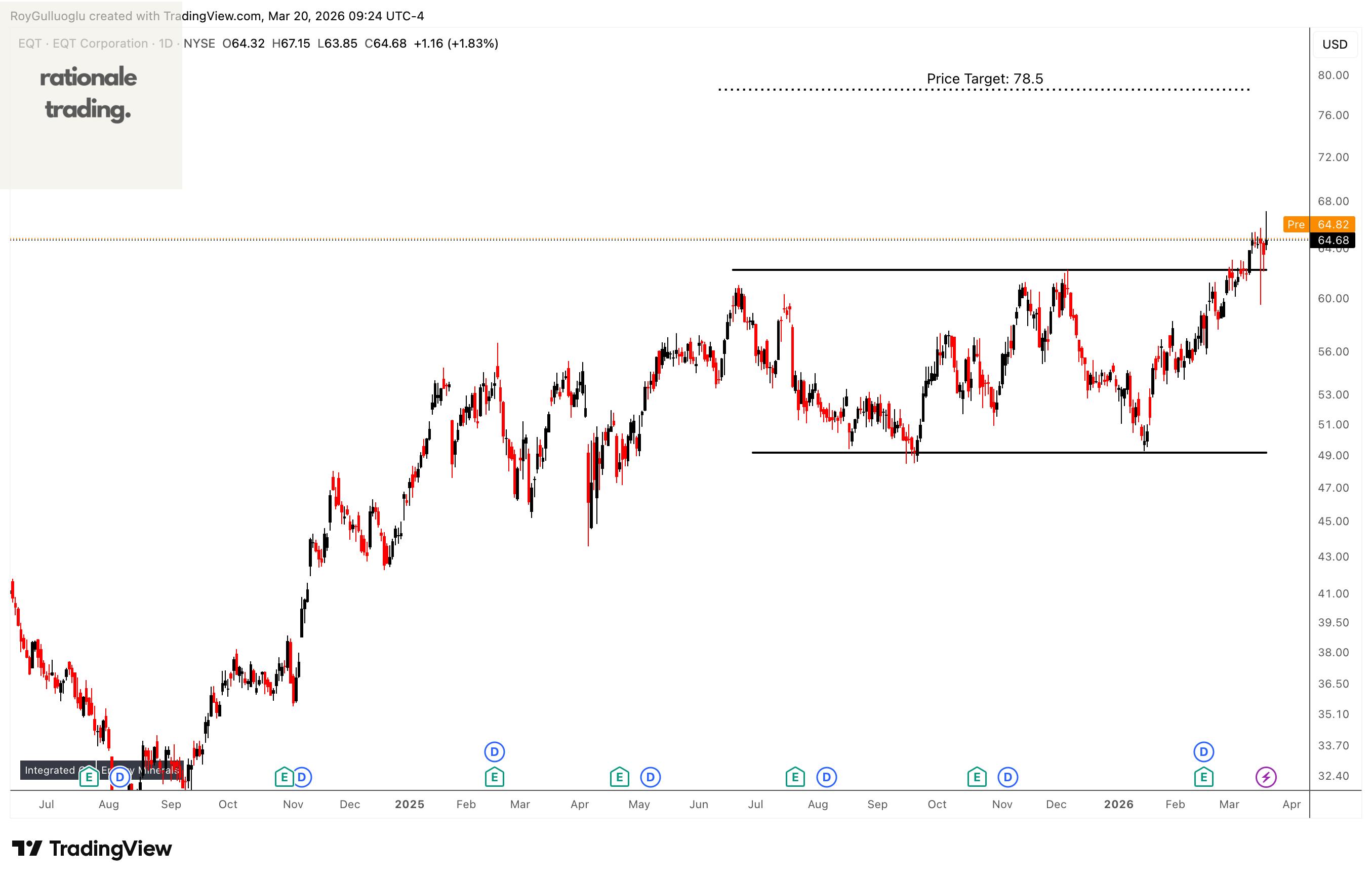Image resolution: width=1372 pixels, height=879 pixels.
Task: Open the USD currency selector
Action: pos(1335,45)
